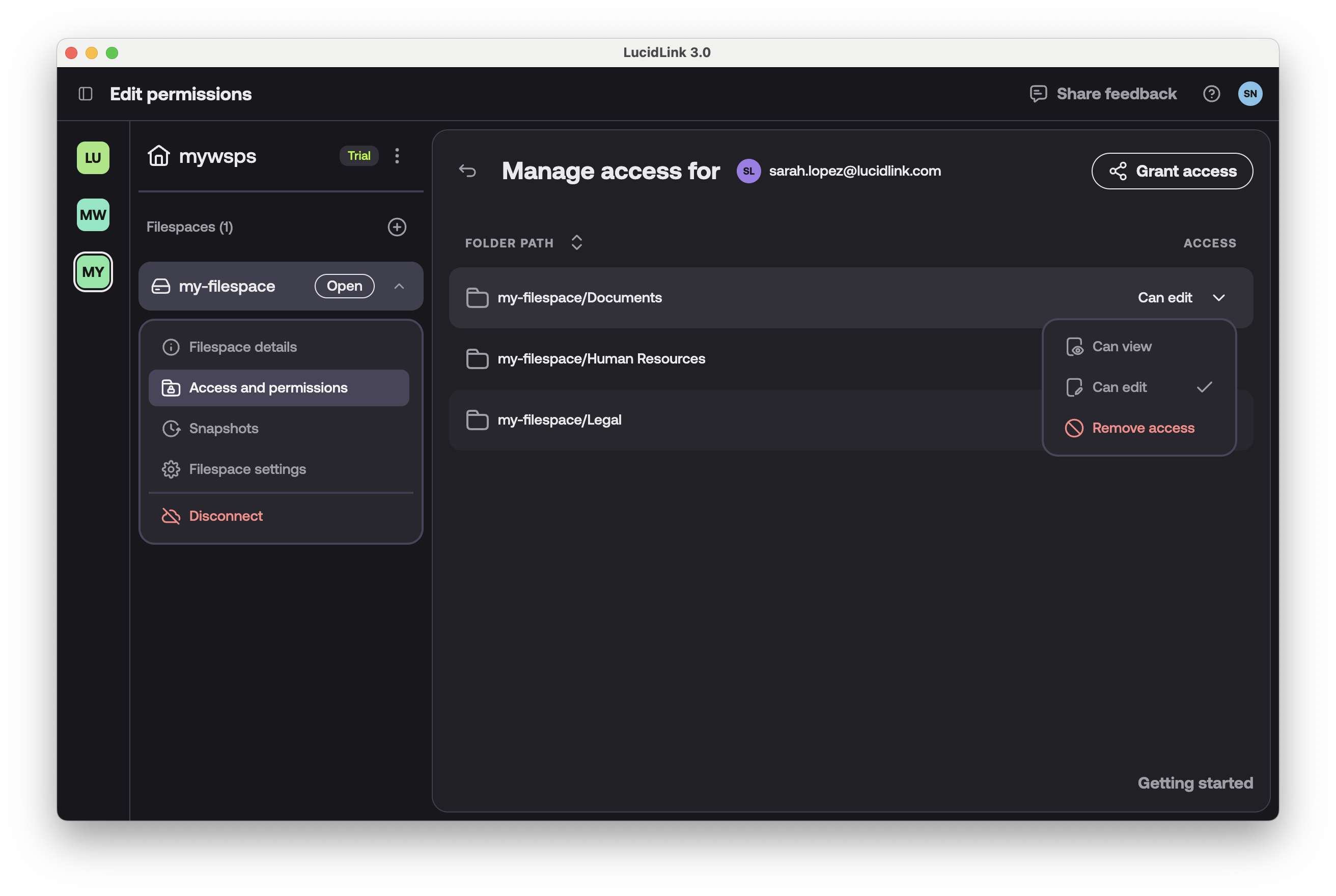Image resolution: width=1336 pixels, height=896 pixels.
Task: Open Filespace settings
Action: (x=279, y=469)
